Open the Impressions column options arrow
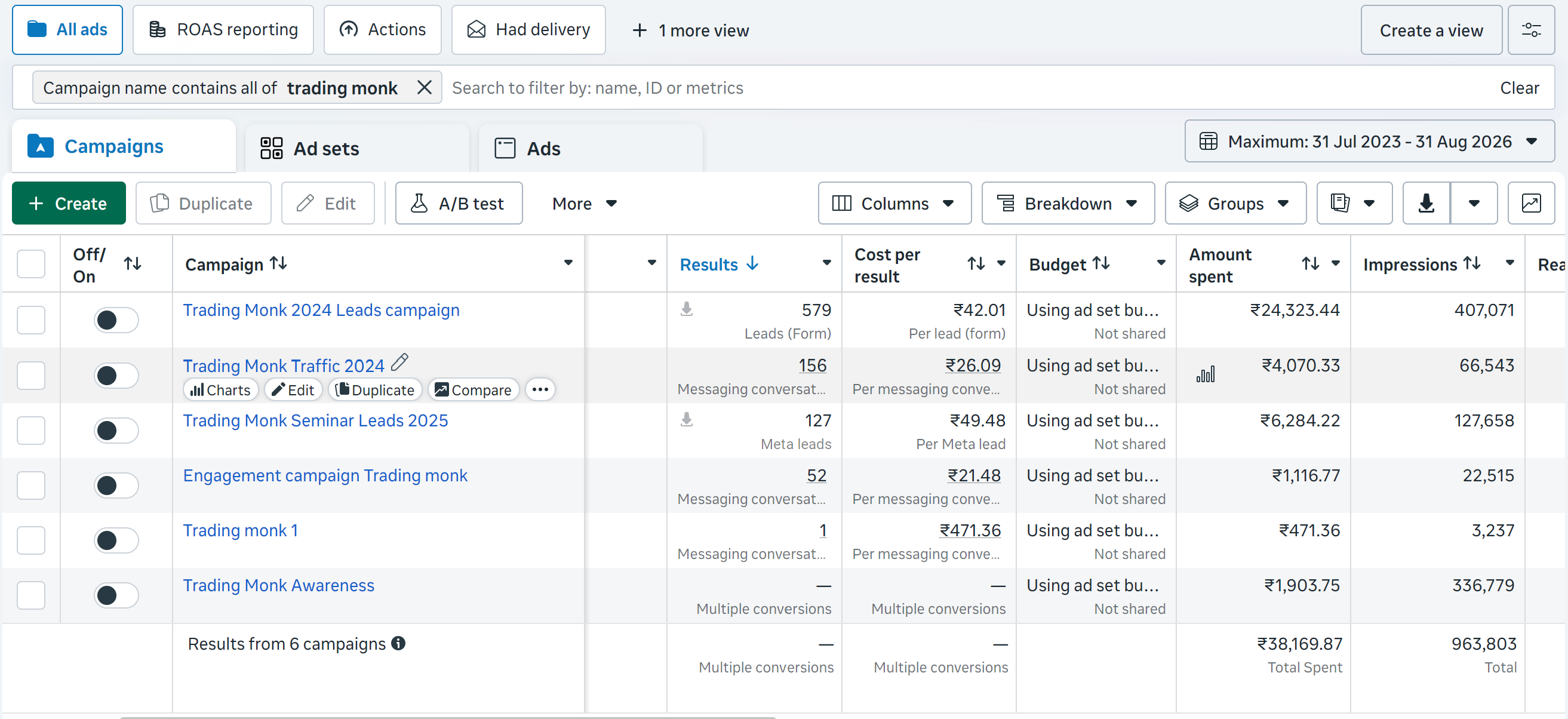Screen dimensions: 1568x719 coord(1509,263)
